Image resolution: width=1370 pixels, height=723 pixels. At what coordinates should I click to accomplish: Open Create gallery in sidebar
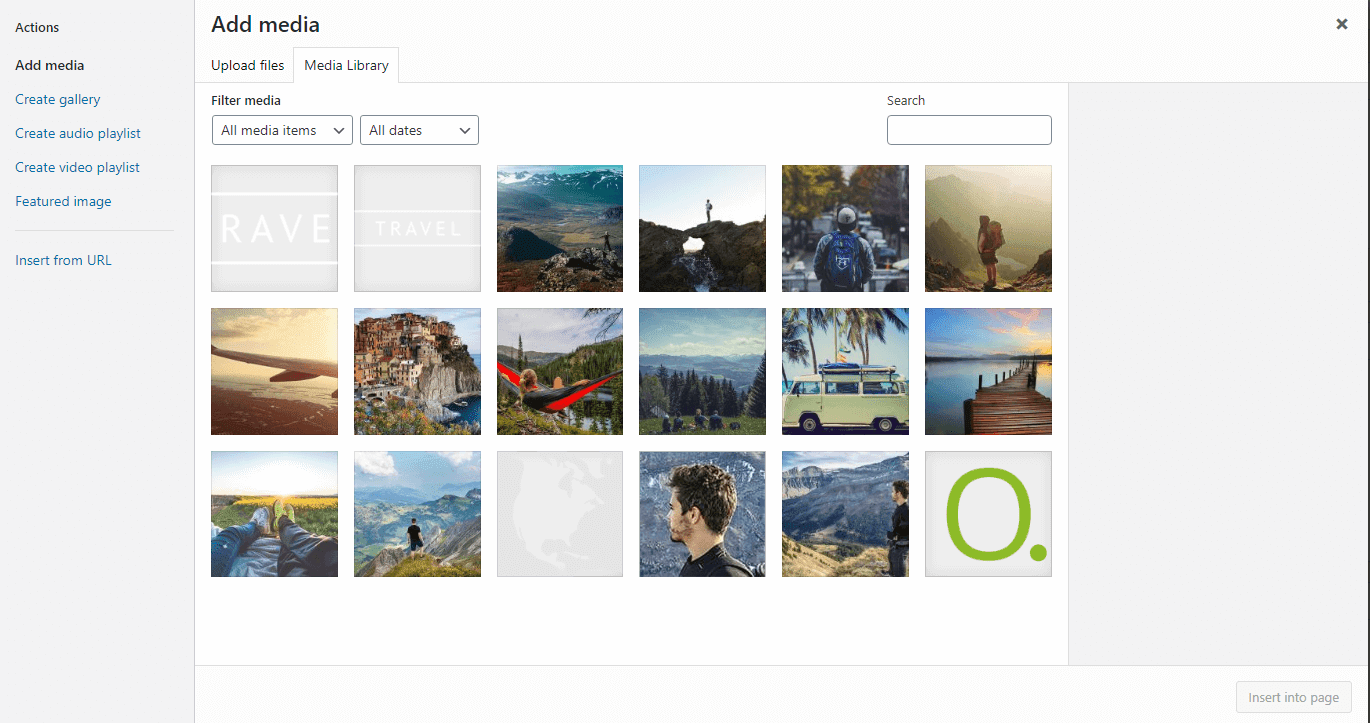[x=58, y=99]
